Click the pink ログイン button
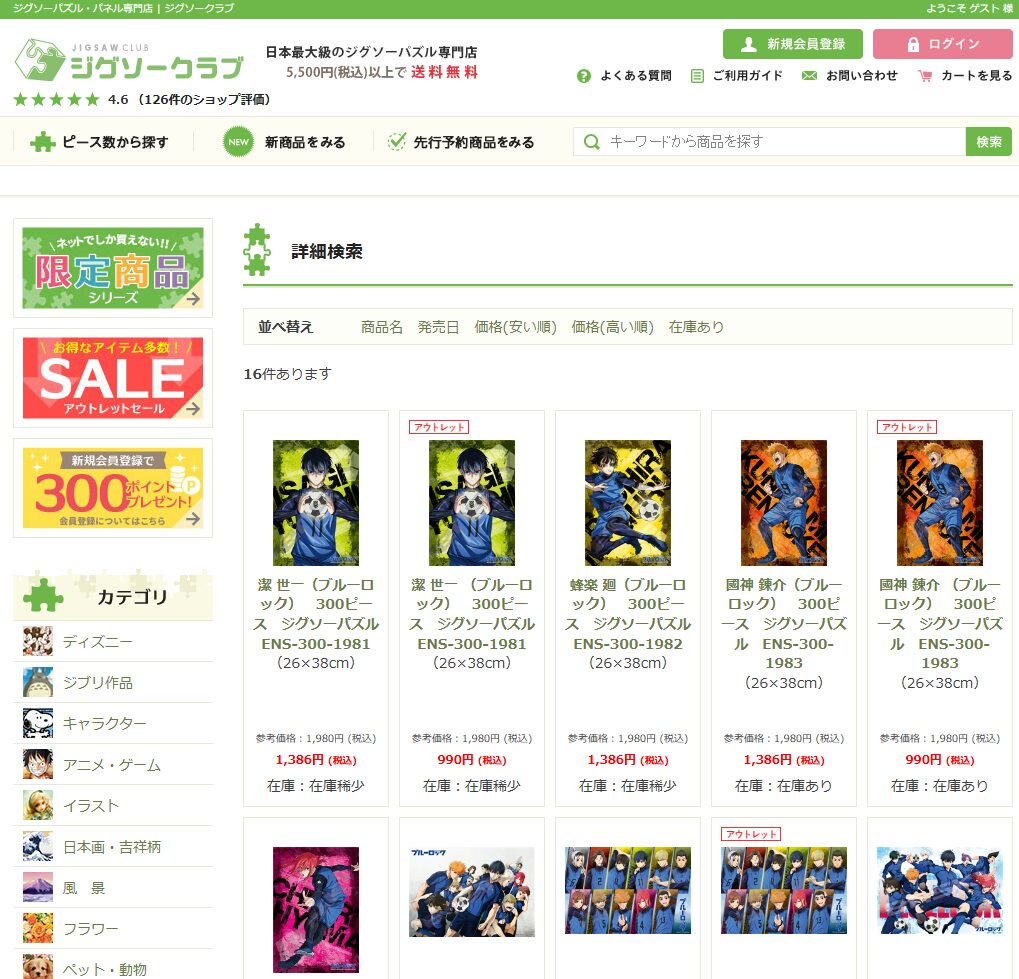The width and height of the screenshot is (1019, 979). point(942,44)
